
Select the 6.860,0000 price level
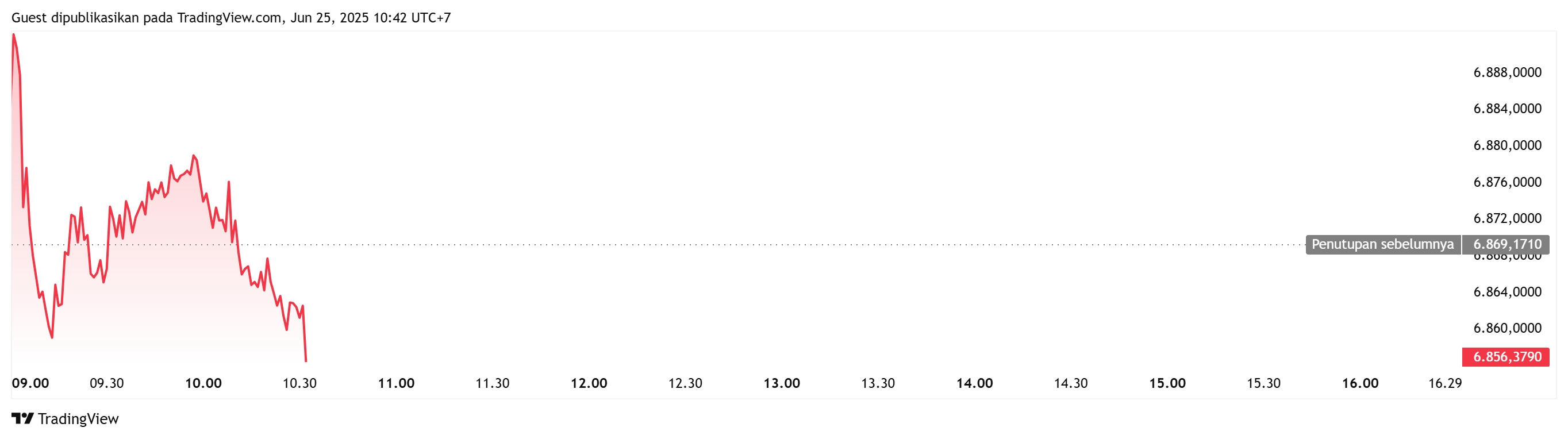pos(1507,328)
